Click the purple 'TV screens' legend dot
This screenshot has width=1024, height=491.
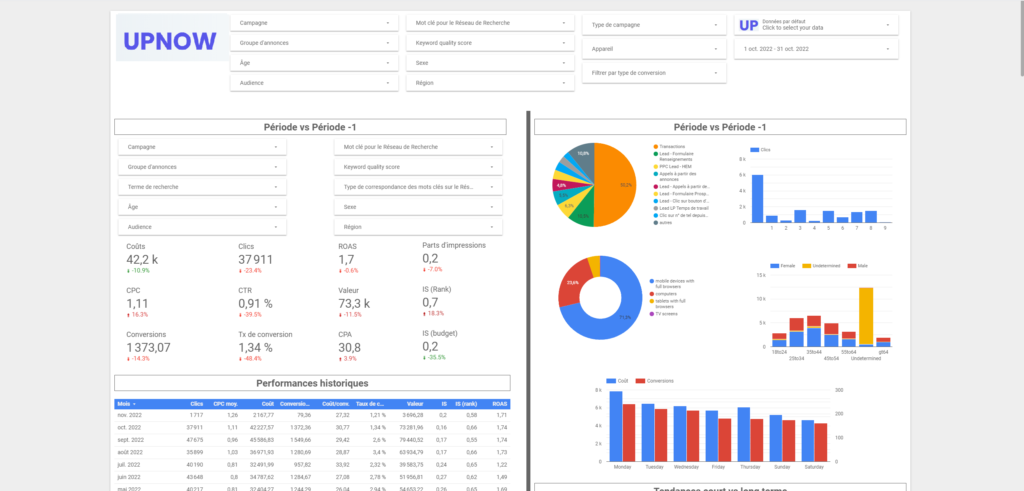pos(652,314)
